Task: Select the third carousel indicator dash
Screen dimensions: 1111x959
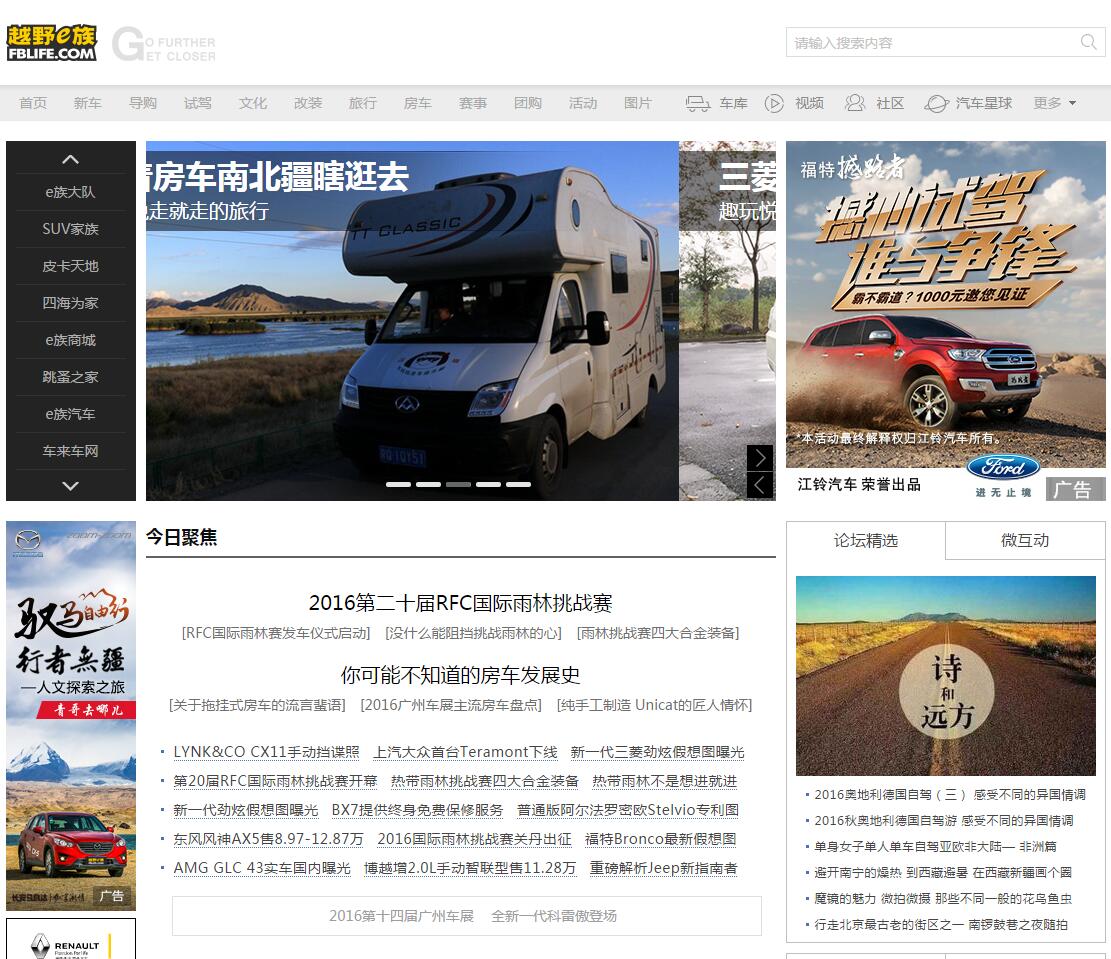Action: point(458,484)
